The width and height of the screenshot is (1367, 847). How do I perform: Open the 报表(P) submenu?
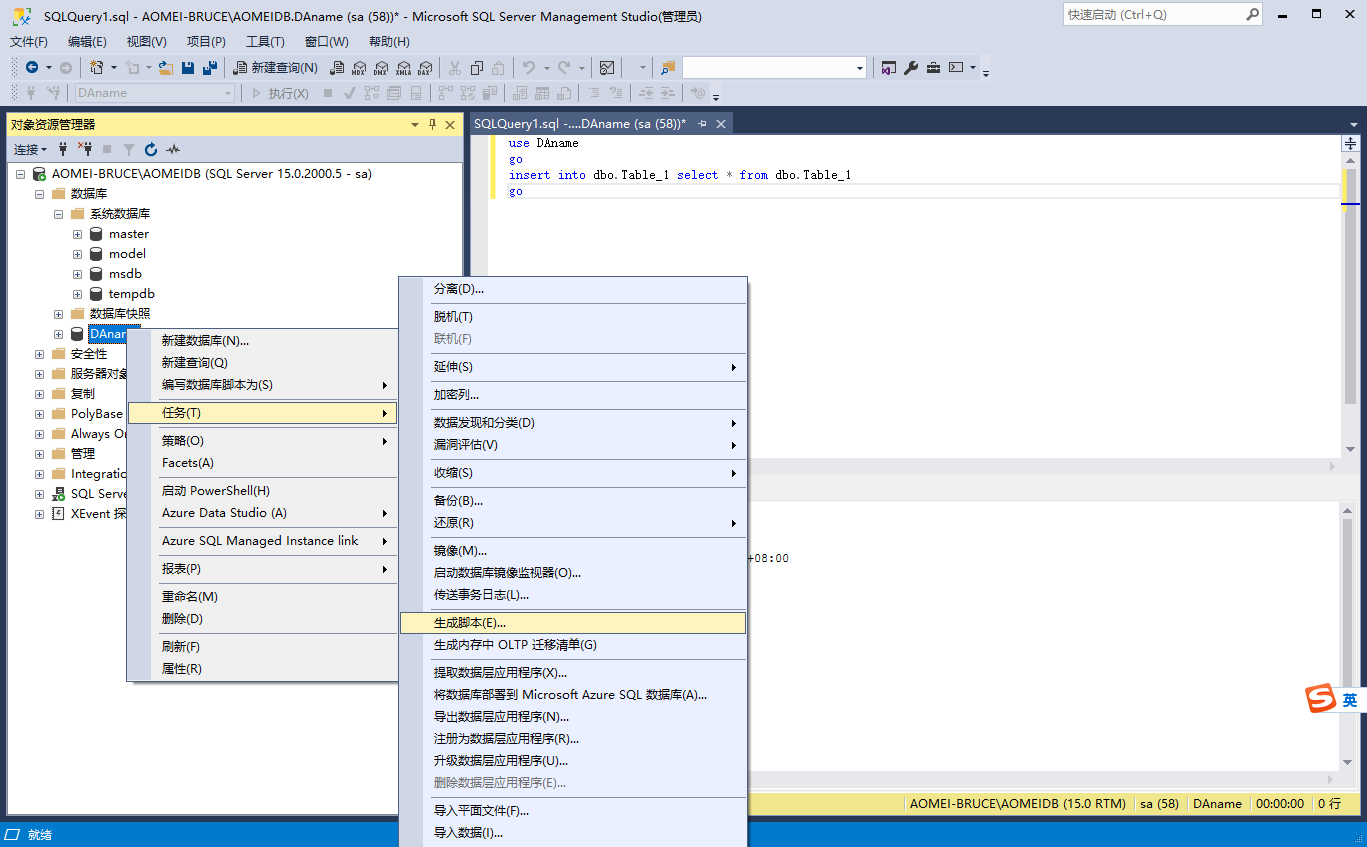coord(263,569)
